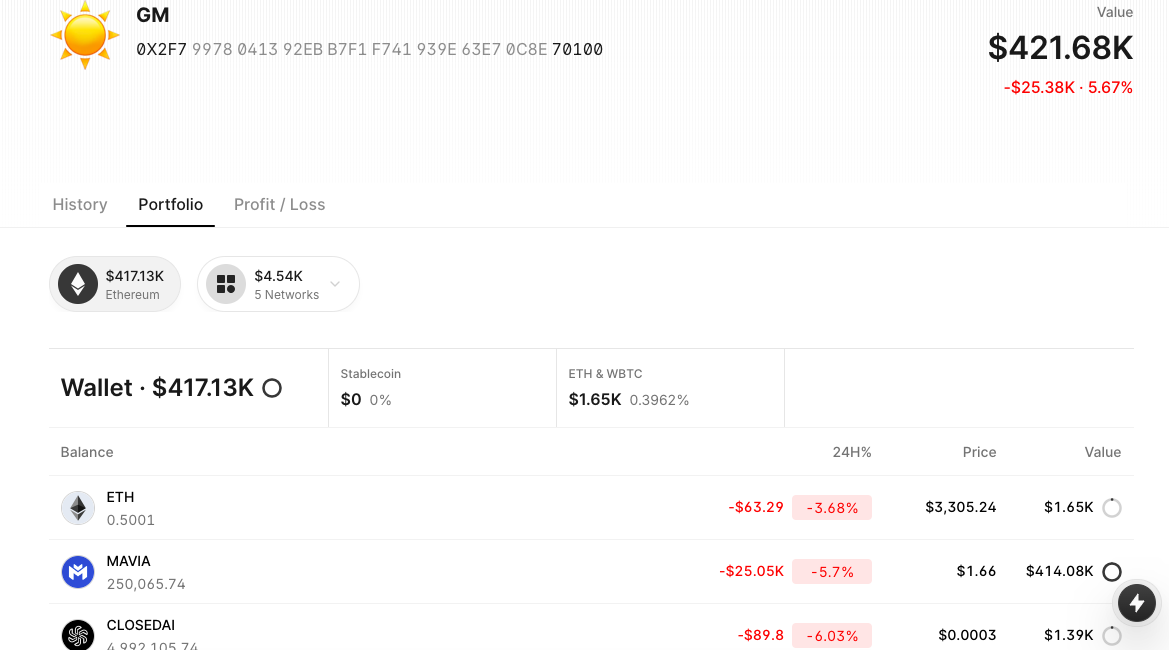Click the Ethereum network logo icon
The image size is (1169, 650).
(x=78, y=284)
